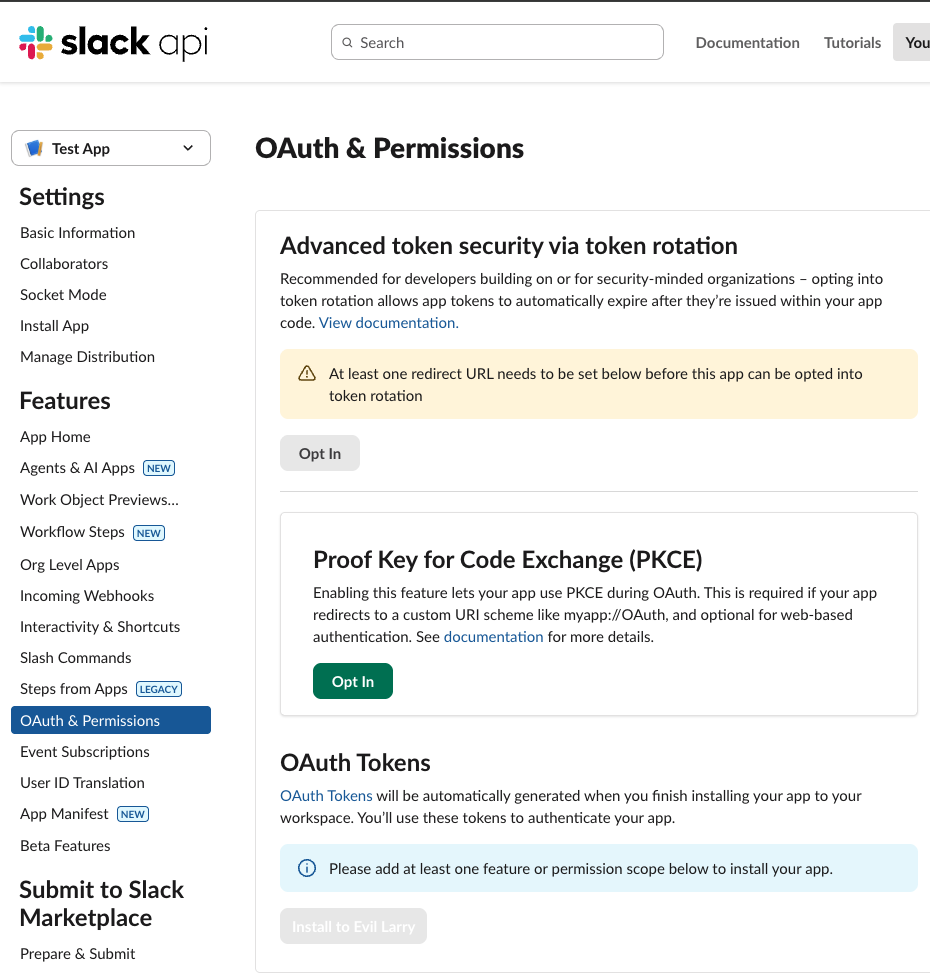Opt in to PKCE with green button
This screenshot has height=975, width=930.
click(353, 681)
